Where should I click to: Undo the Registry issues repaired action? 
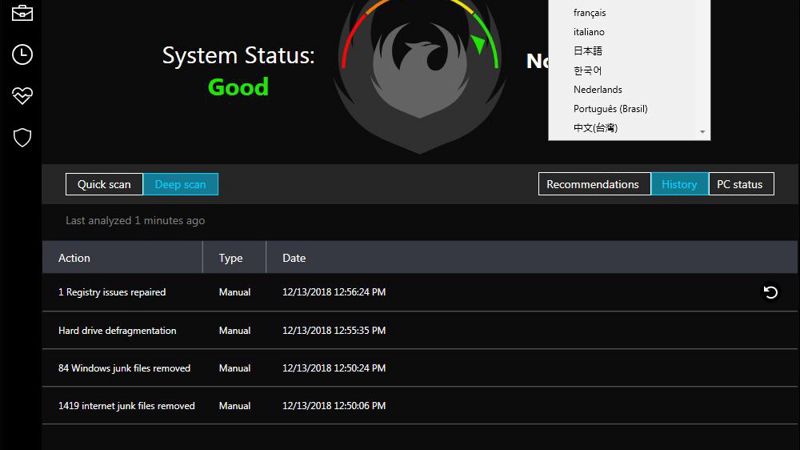click(770, 292)
